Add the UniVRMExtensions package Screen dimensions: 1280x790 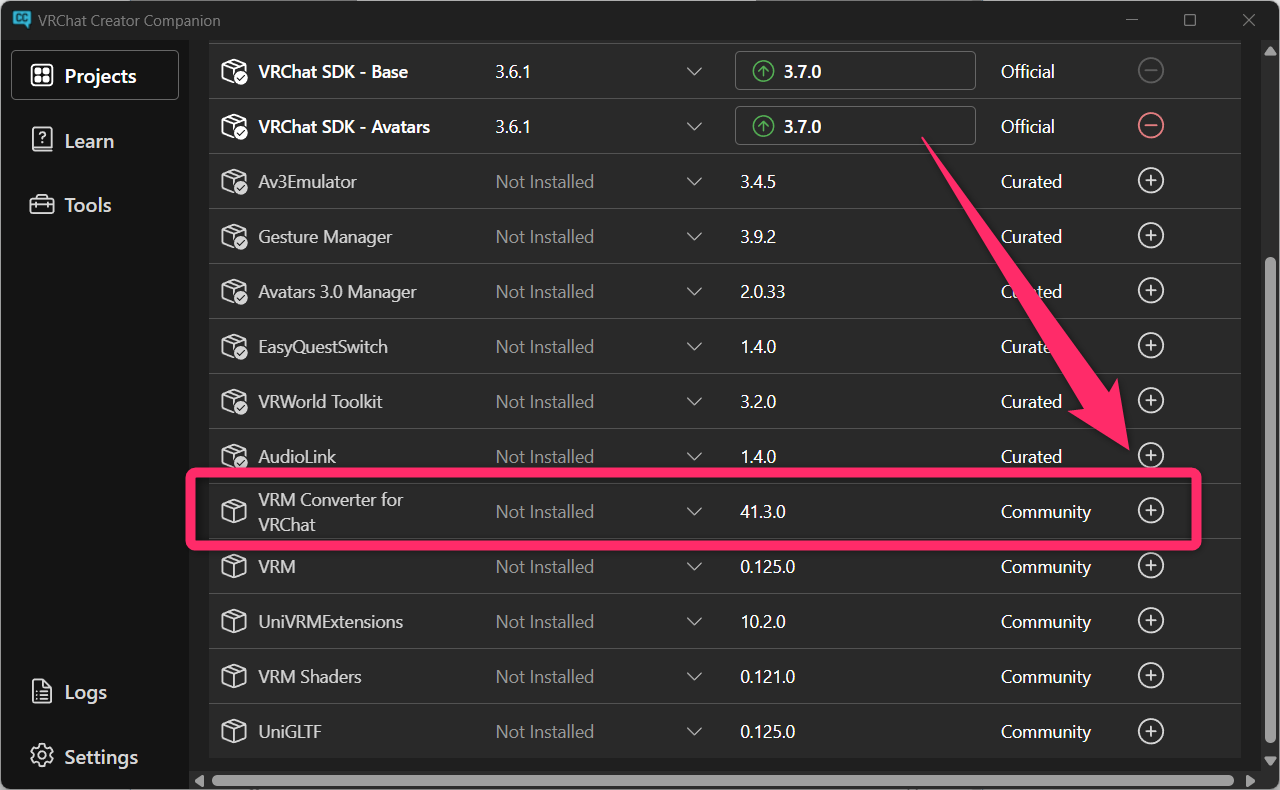[x=1151, y=621]
